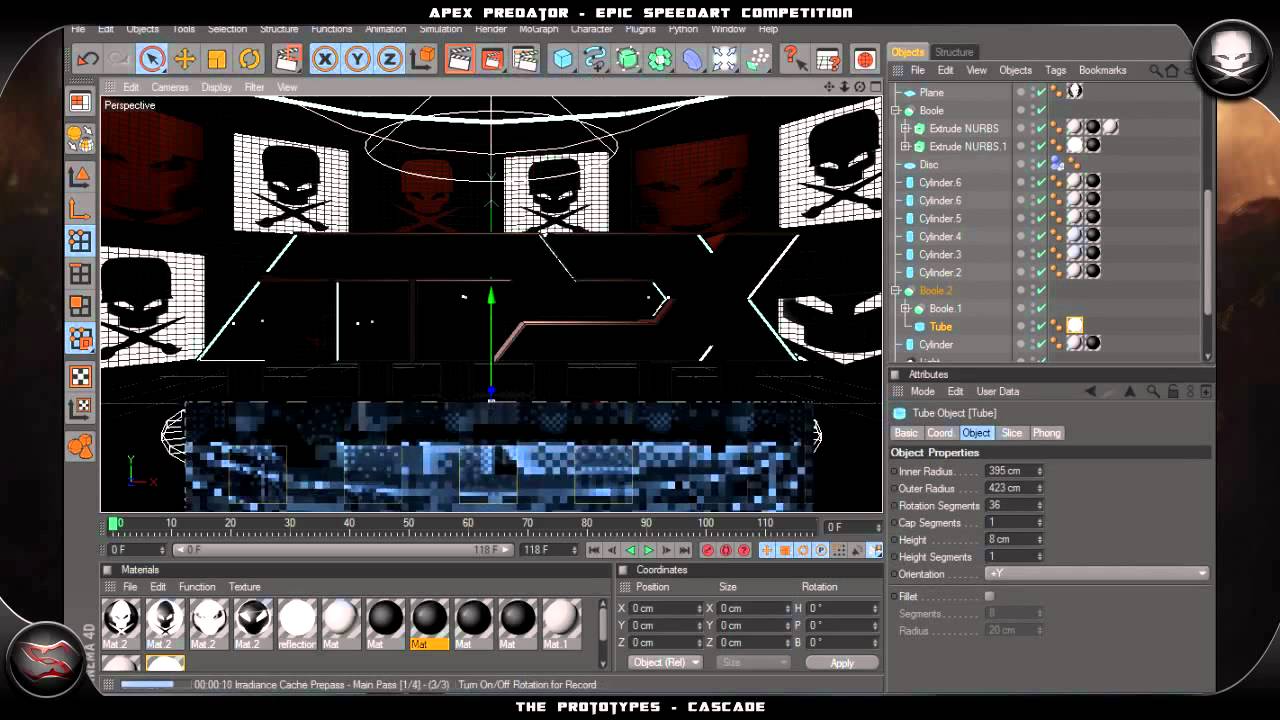Click the red globe toolbar icon
This screenshot has height=720, width=1280.
[x=866, y=59]
